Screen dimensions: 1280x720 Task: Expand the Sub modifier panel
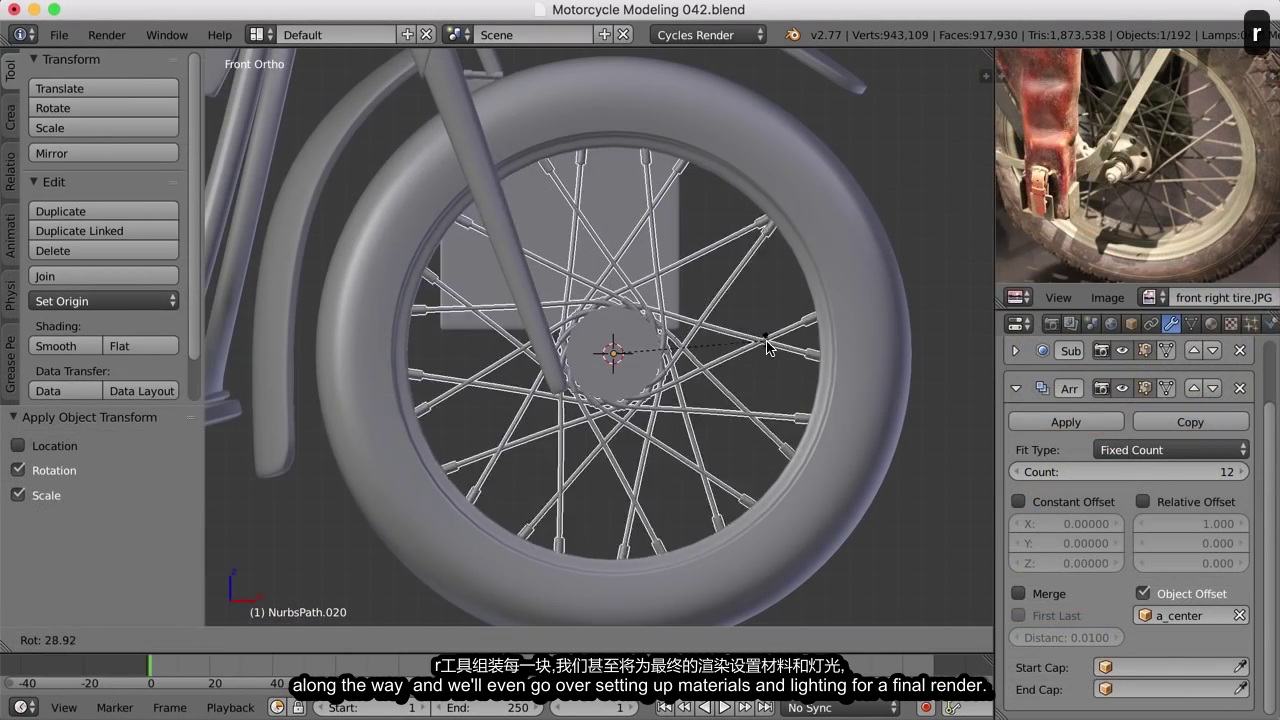coord(1015,350)
